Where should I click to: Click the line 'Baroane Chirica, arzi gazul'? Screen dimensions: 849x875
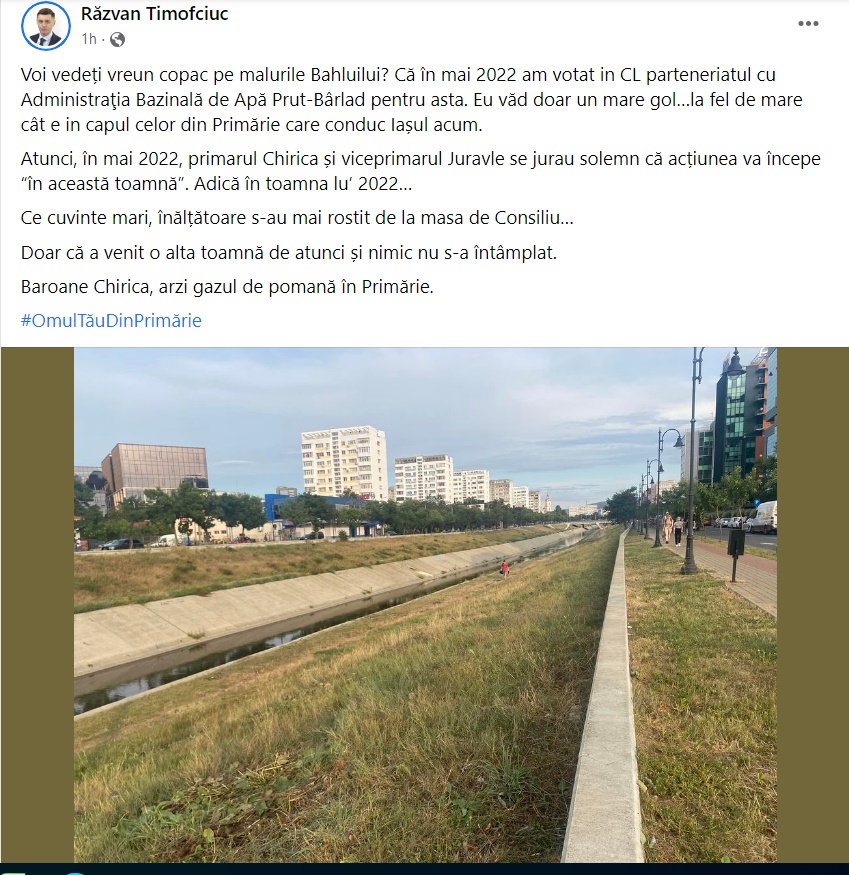227,287
